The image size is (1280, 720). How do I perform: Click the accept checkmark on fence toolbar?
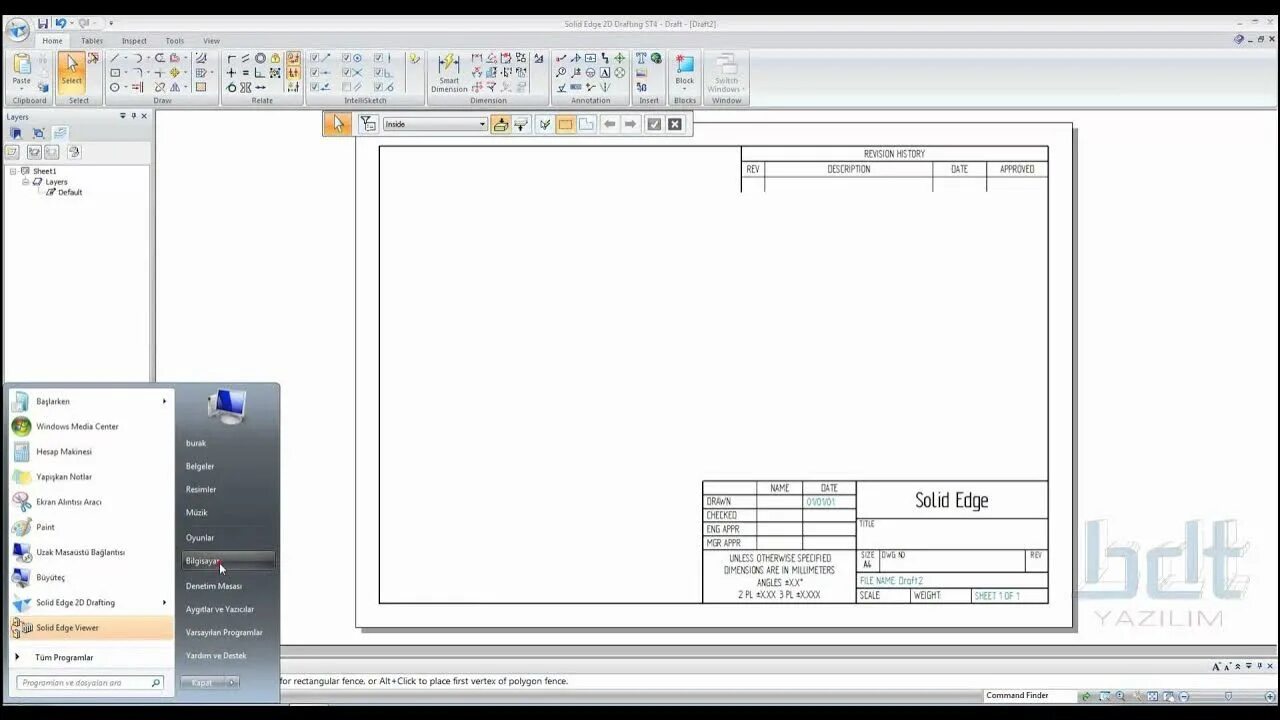click(654, 124)
